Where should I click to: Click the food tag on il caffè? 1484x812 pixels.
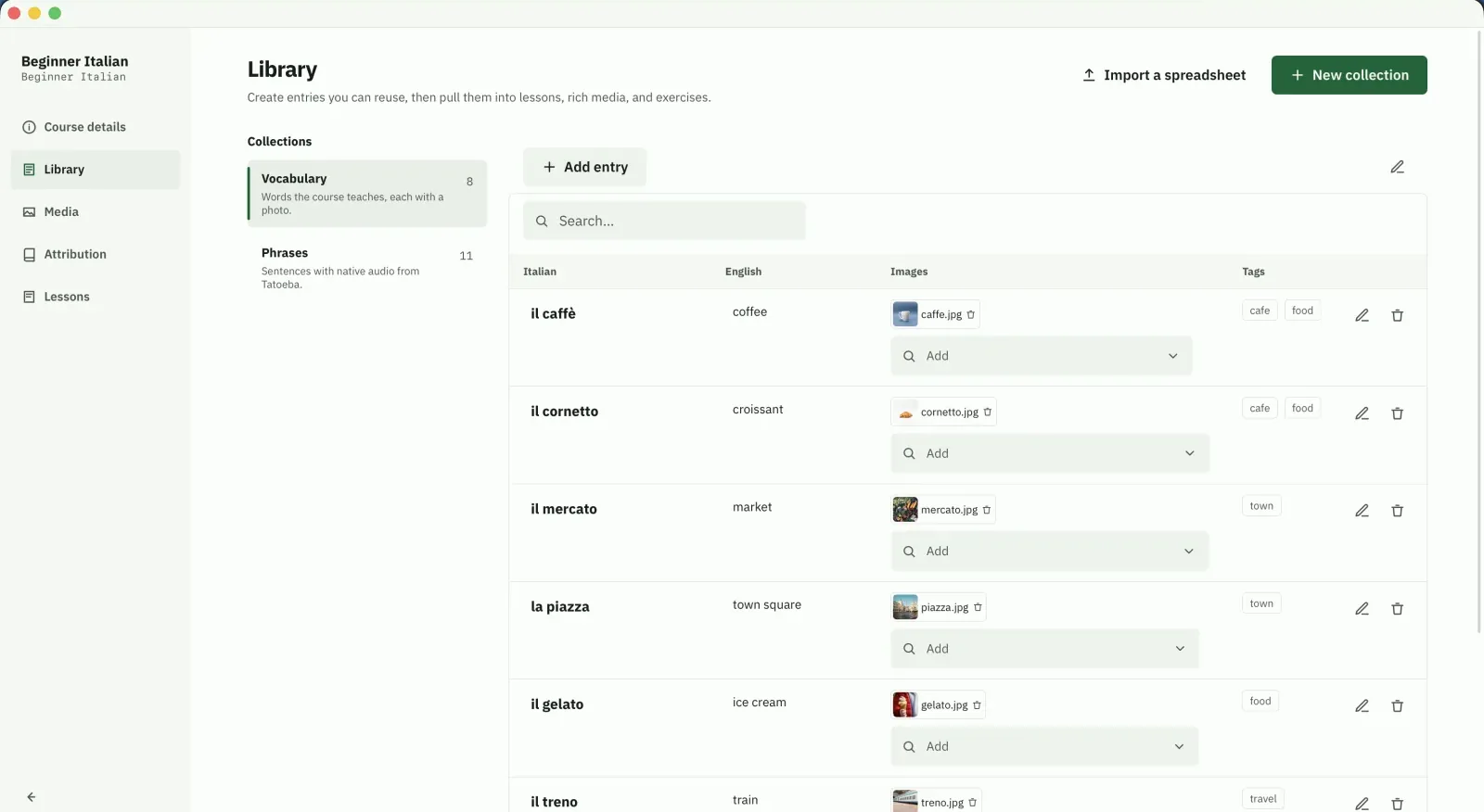(1302, 311)
